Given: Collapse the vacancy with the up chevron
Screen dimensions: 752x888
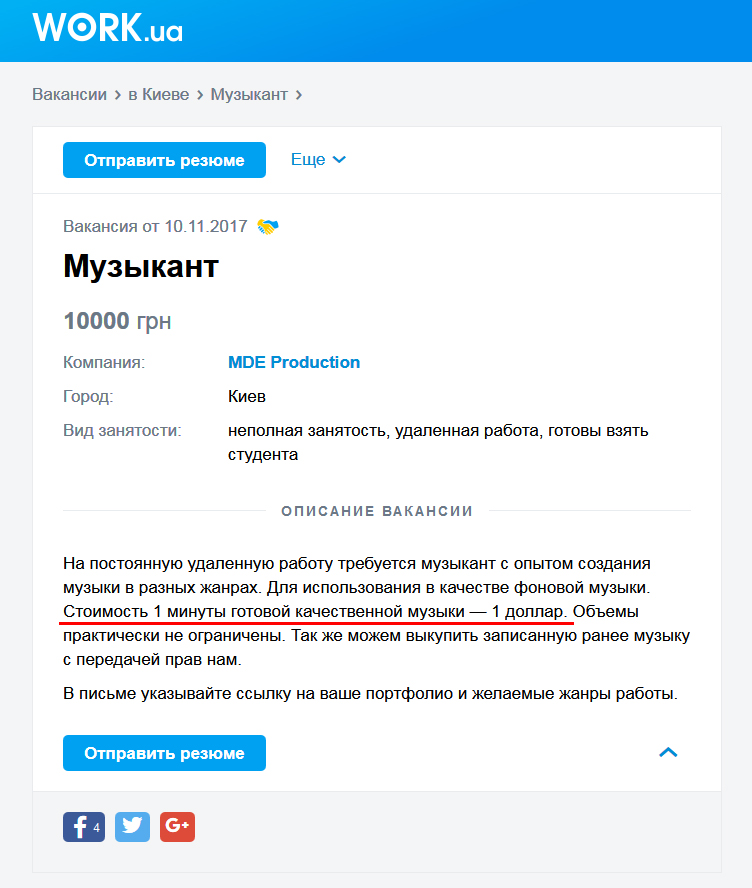Looking at the screenshot, I should 668,753.
